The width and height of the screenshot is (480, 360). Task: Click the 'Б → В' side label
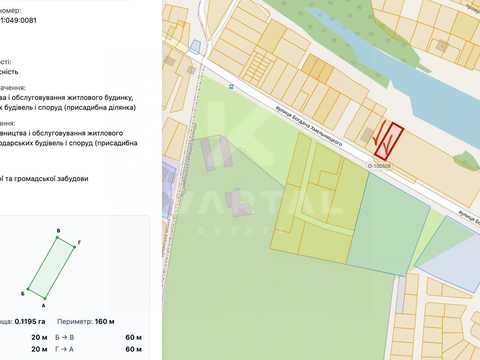click(x=65, y=338)
